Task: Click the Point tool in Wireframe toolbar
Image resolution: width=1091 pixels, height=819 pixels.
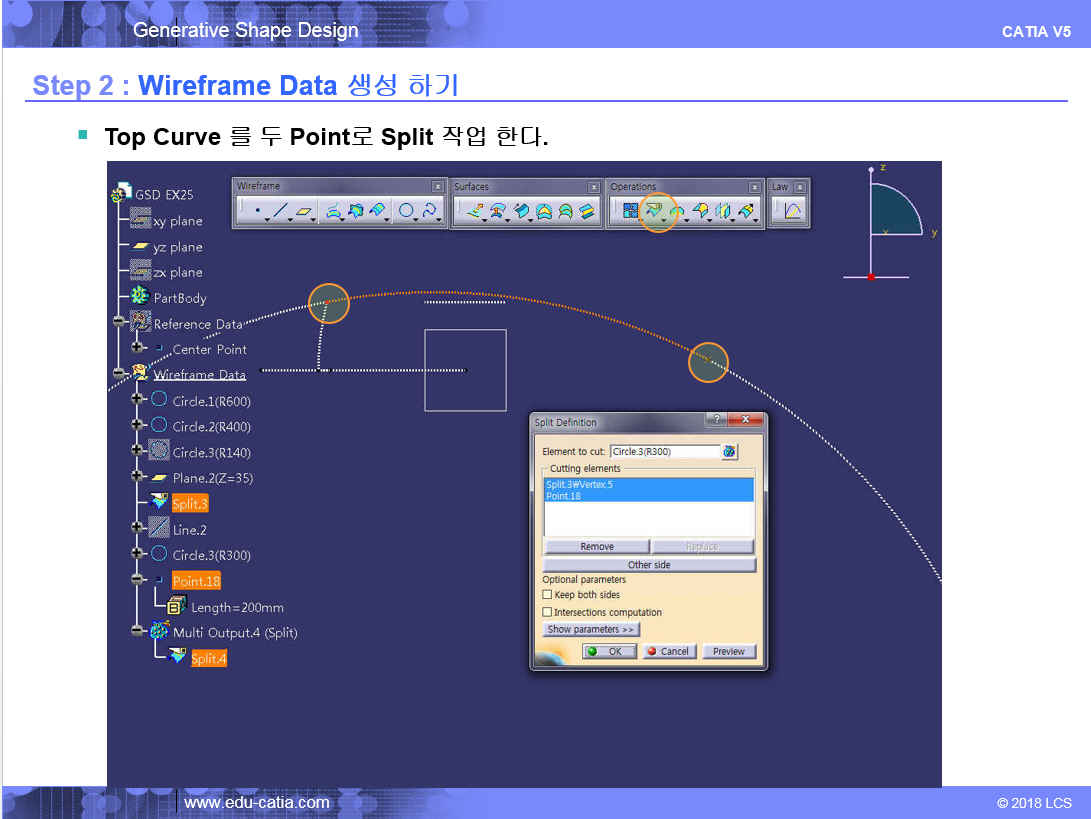Action: click(258, 211)
